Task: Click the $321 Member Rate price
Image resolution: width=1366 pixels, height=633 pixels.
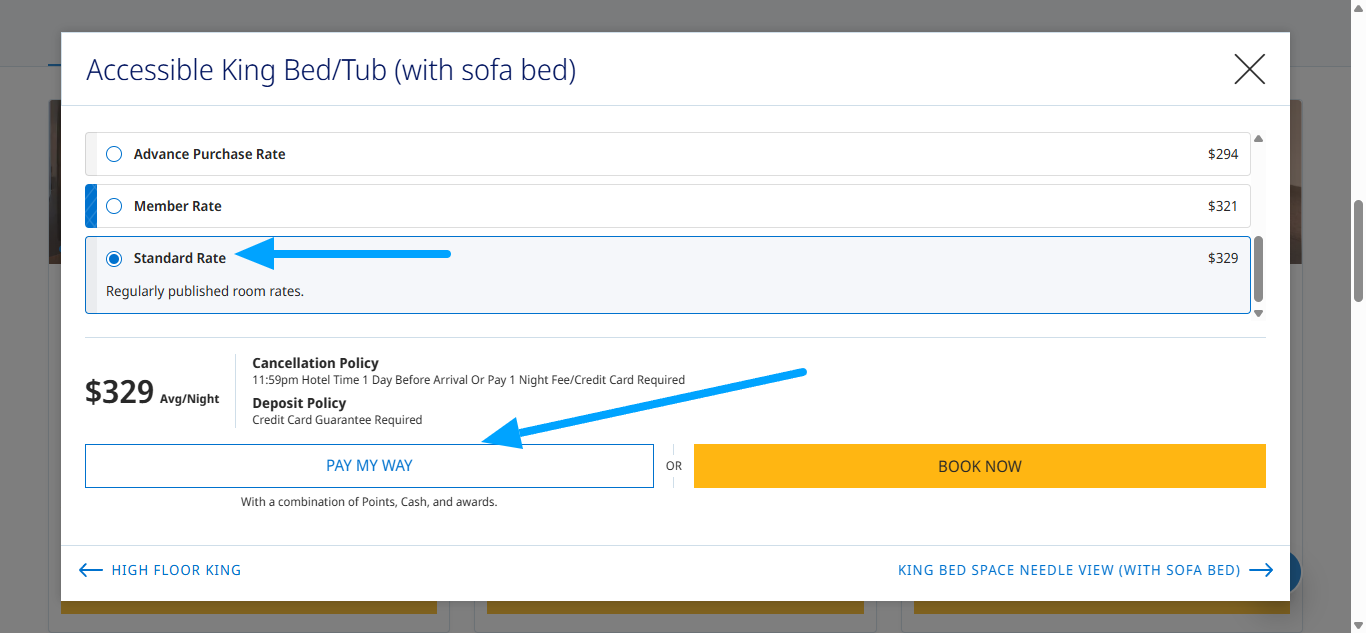Action: (x=1223, y=206)
